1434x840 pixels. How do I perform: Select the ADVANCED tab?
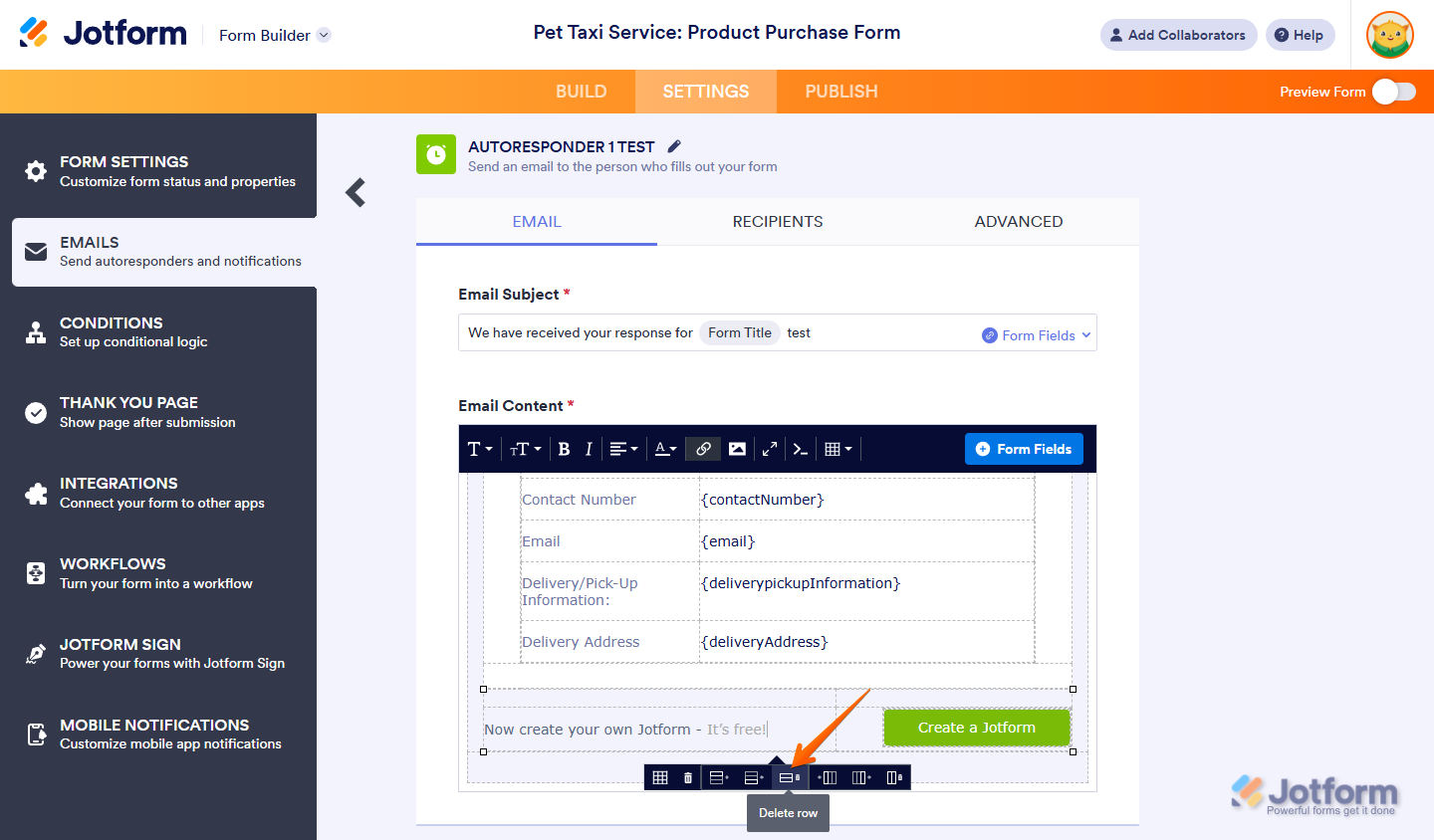click(x=1019, y=222)
